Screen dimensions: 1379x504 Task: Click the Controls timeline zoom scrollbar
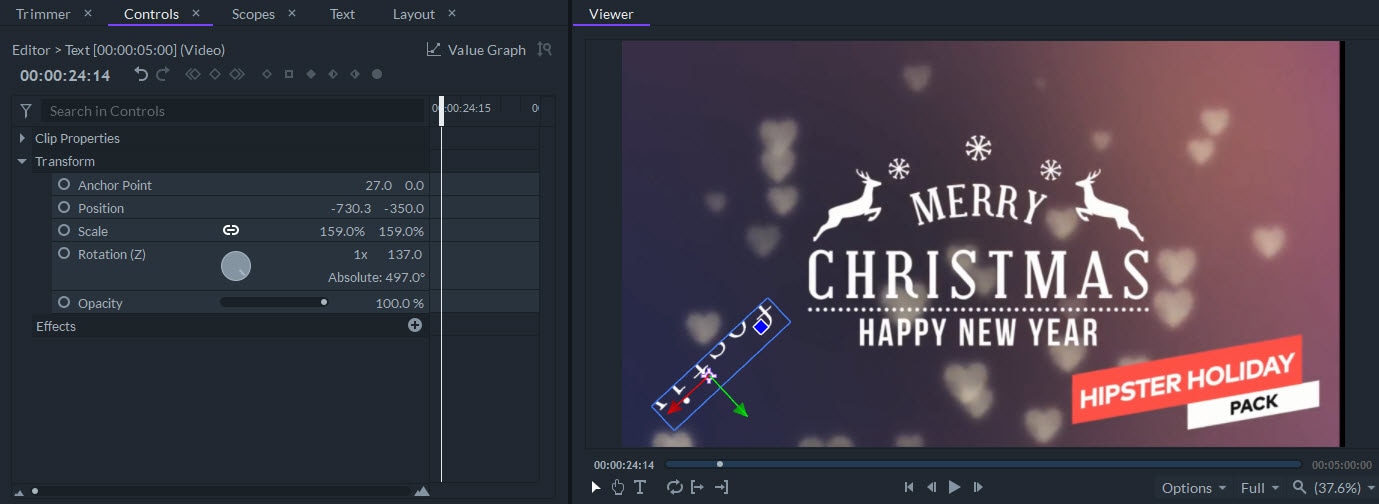(x=220, y=491)
